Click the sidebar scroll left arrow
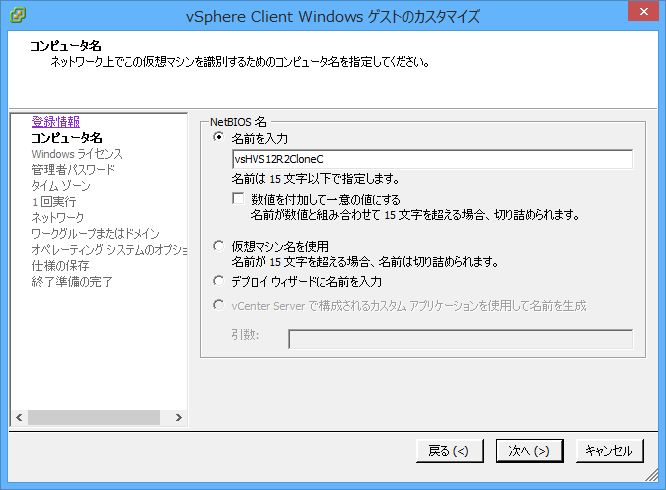The image size is (666, 490). tap(19, 417)
